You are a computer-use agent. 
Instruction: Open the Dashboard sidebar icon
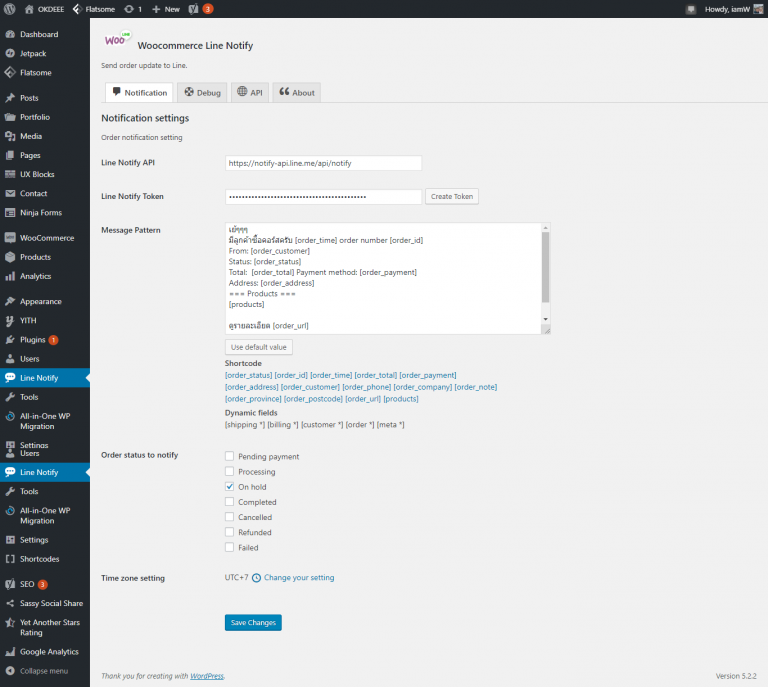click(10, 34)
